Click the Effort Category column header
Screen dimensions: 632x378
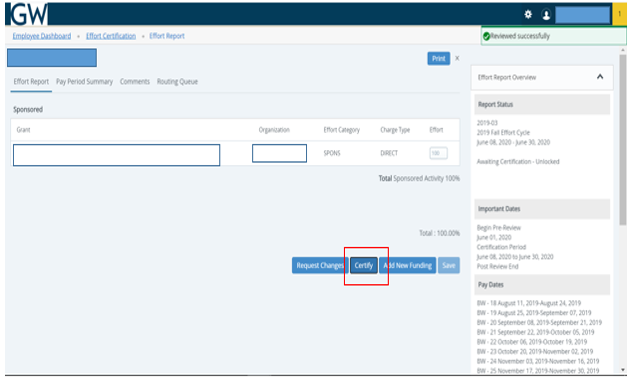click(x=341, y=130)
